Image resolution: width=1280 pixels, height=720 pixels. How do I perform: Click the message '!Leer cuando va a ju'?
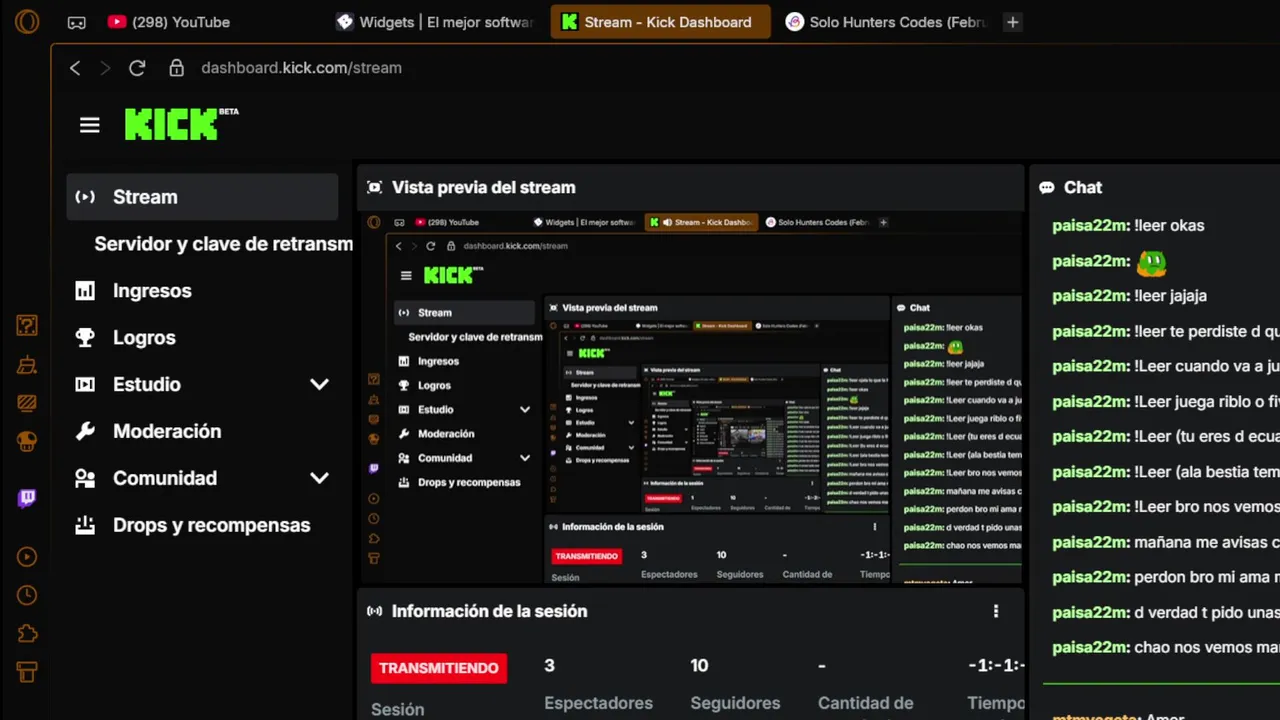(x=1207, y=366)
